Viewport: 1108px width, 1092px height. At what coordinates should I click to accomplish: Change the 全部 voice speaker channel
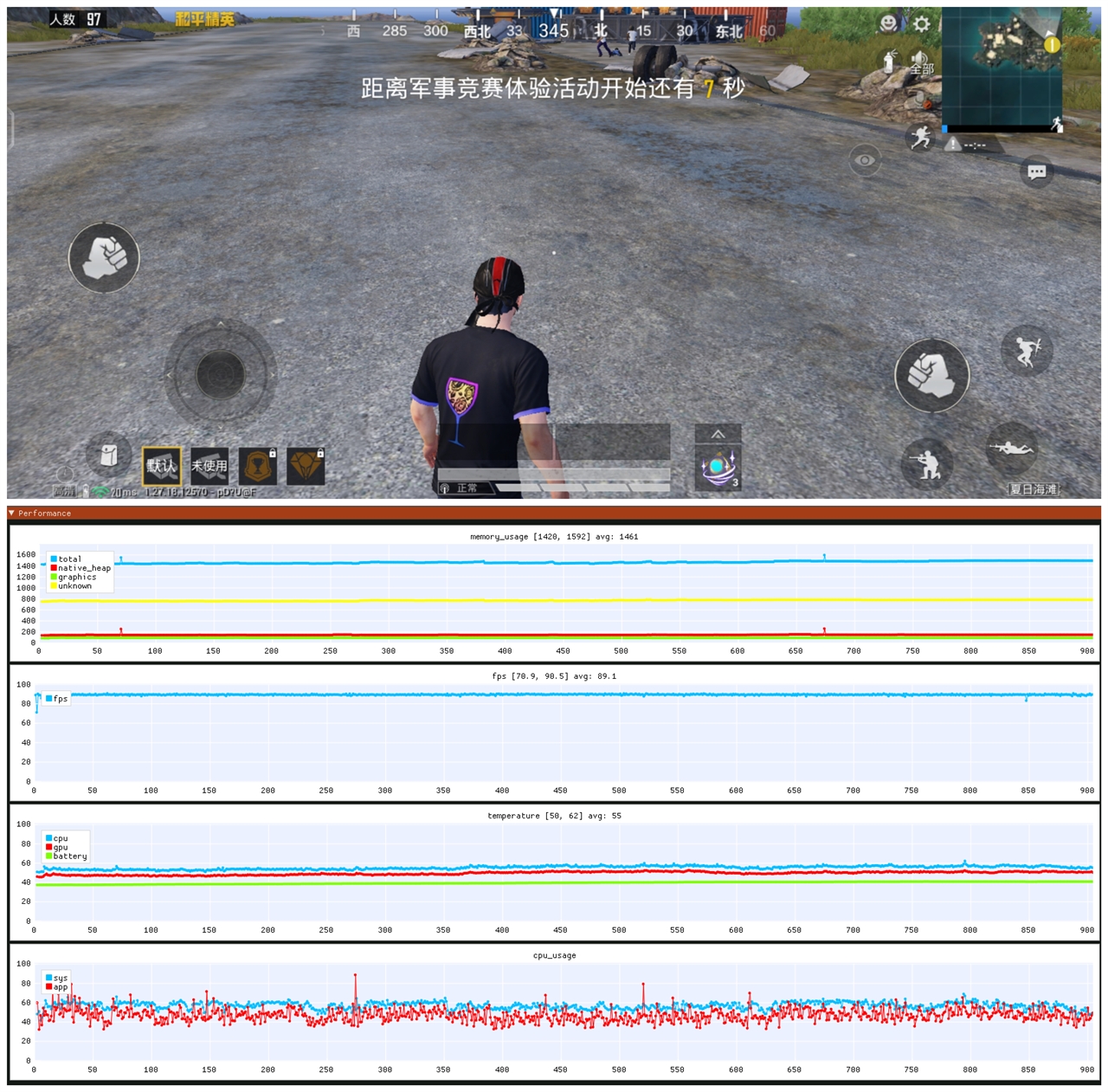[920, 63]
